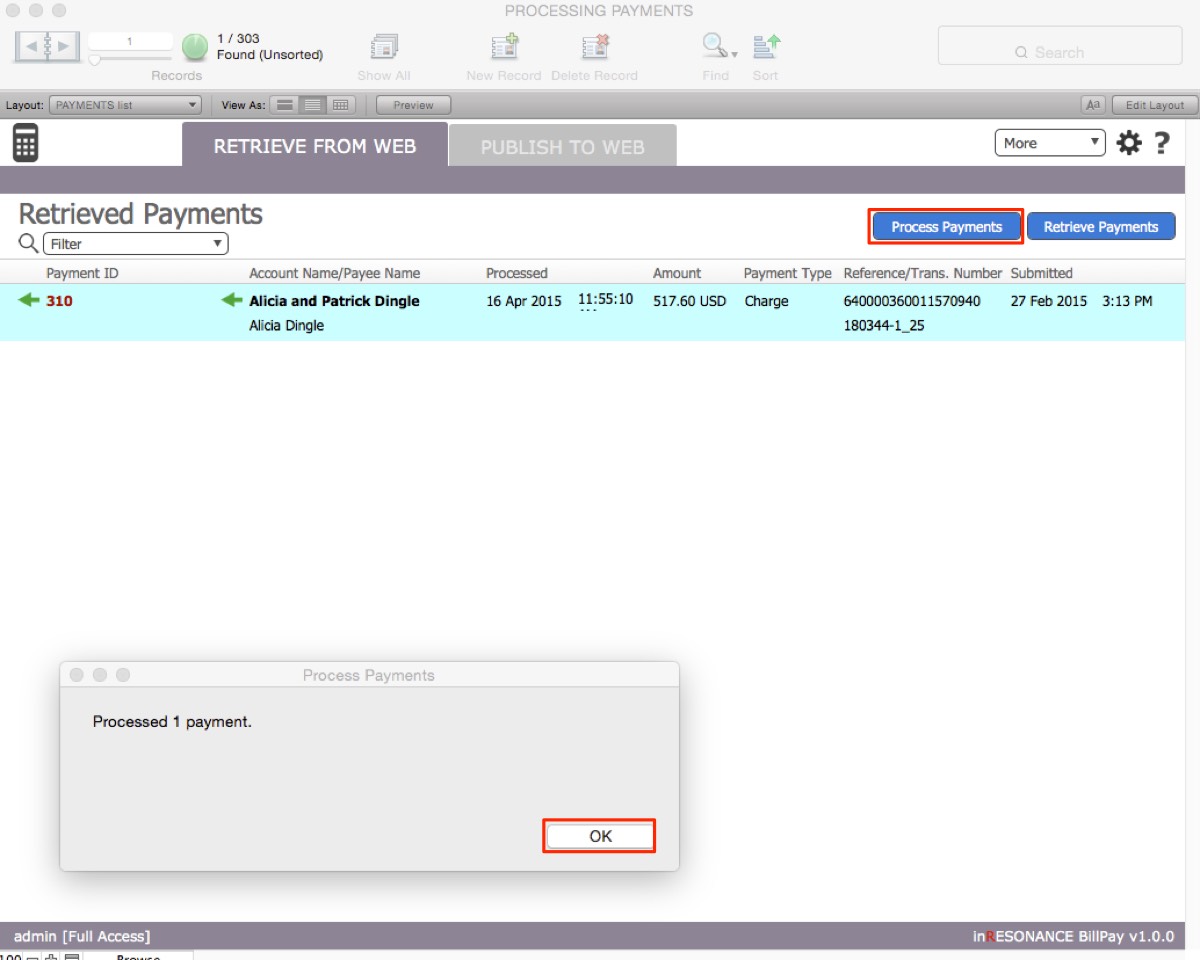The image size is (1200, 960).
Task: Click the calculator icon at left
Action: pos(25,143)
